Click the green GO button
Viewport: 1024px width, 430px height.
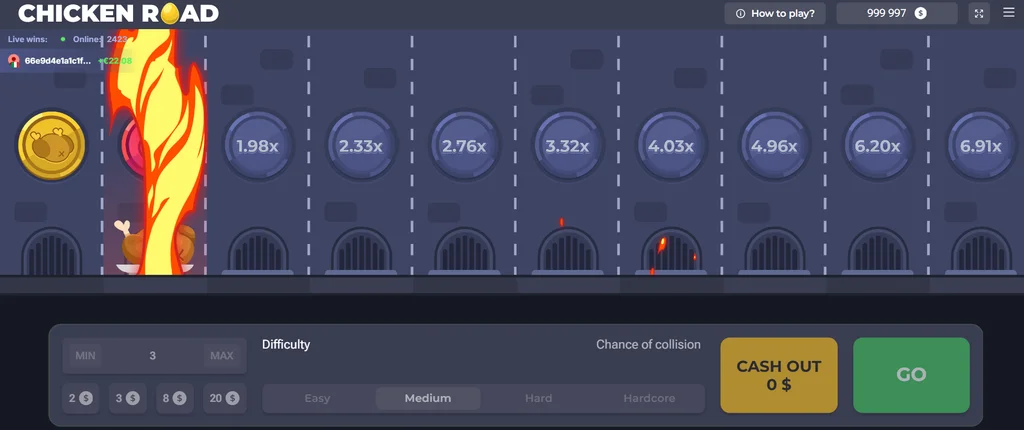[x=911, y=375]
